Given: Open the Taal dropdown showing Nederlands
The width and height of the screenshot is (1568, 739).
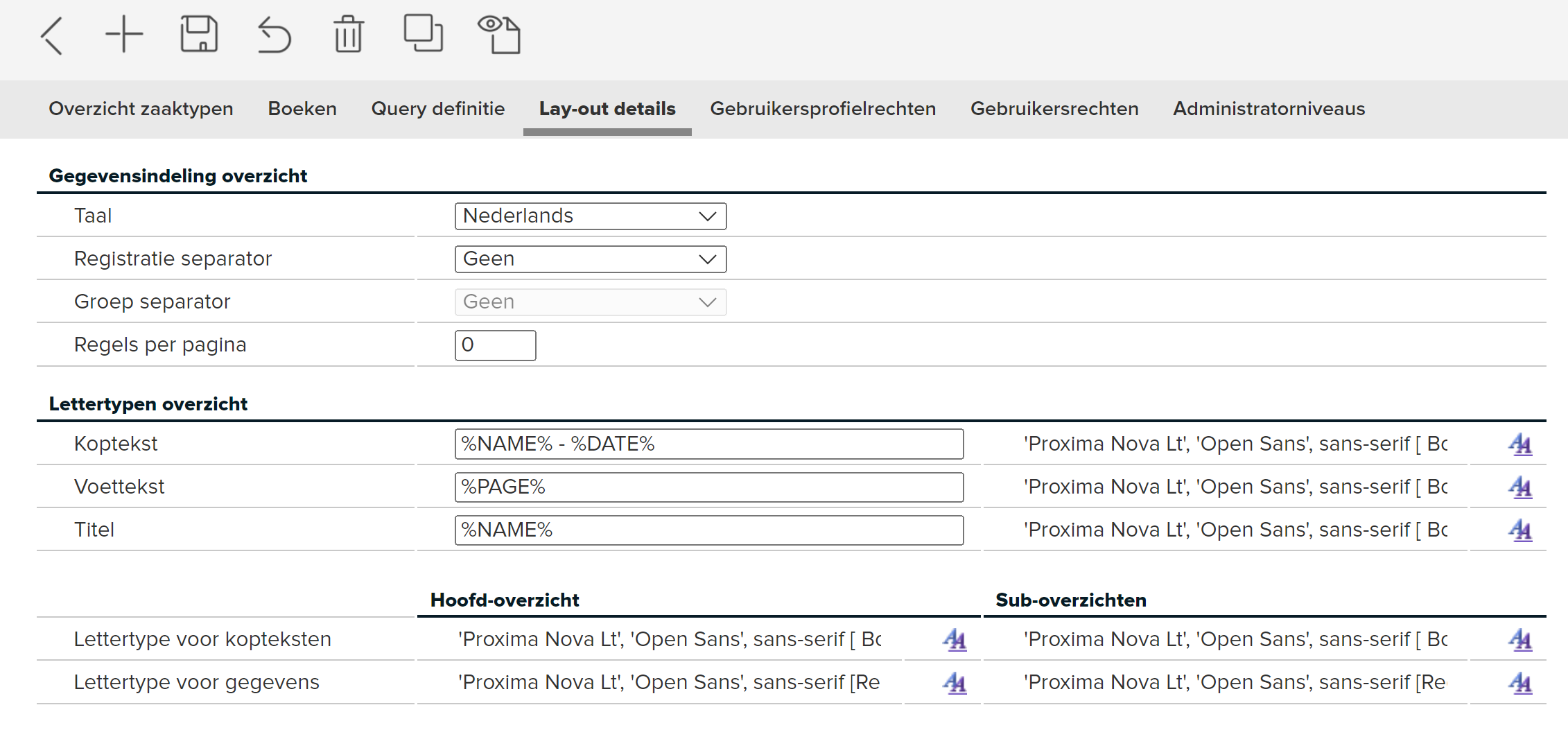Looking at the screenshot, I should [x=591, y=216].
